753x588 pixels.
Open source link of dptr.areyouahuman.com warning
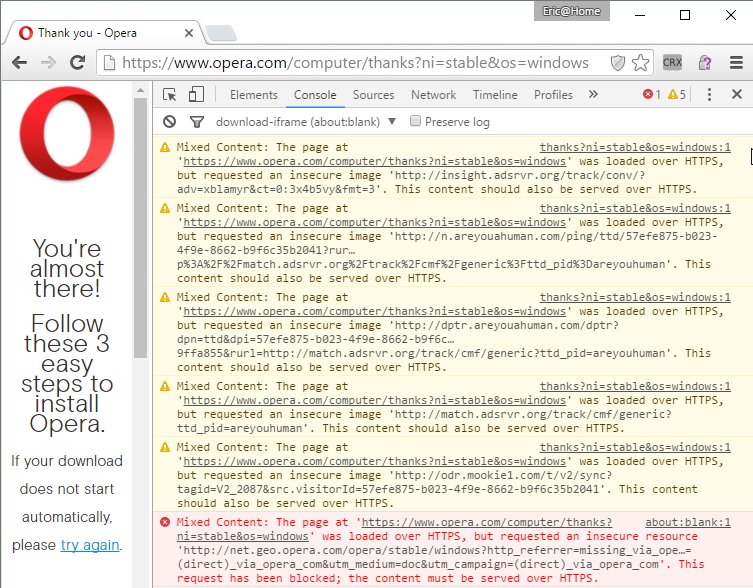635,297
